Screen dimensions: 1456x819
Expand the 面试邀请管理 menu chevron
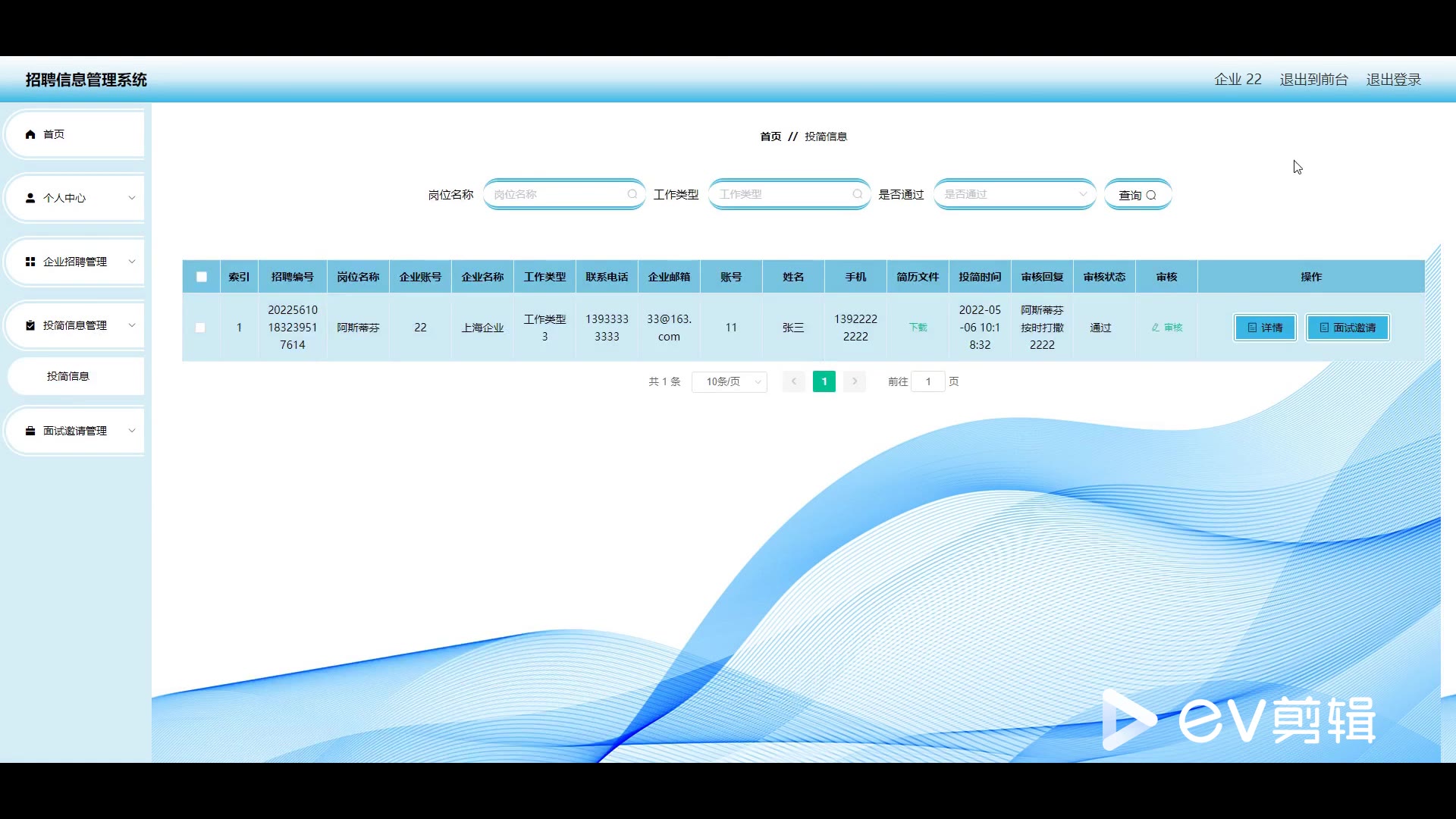[131, 431]
